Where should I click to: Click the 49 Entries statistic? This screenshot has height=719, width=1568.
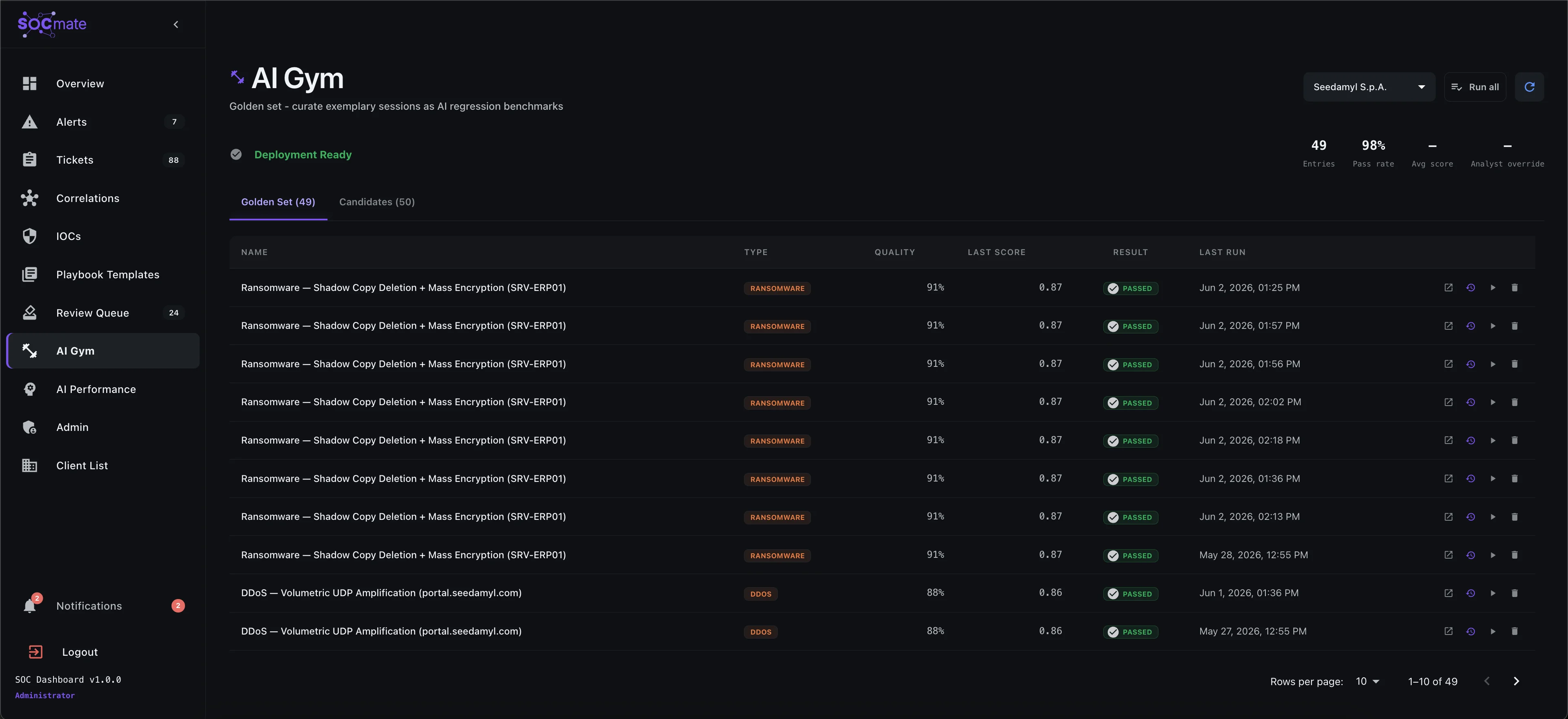(1319, 153)
